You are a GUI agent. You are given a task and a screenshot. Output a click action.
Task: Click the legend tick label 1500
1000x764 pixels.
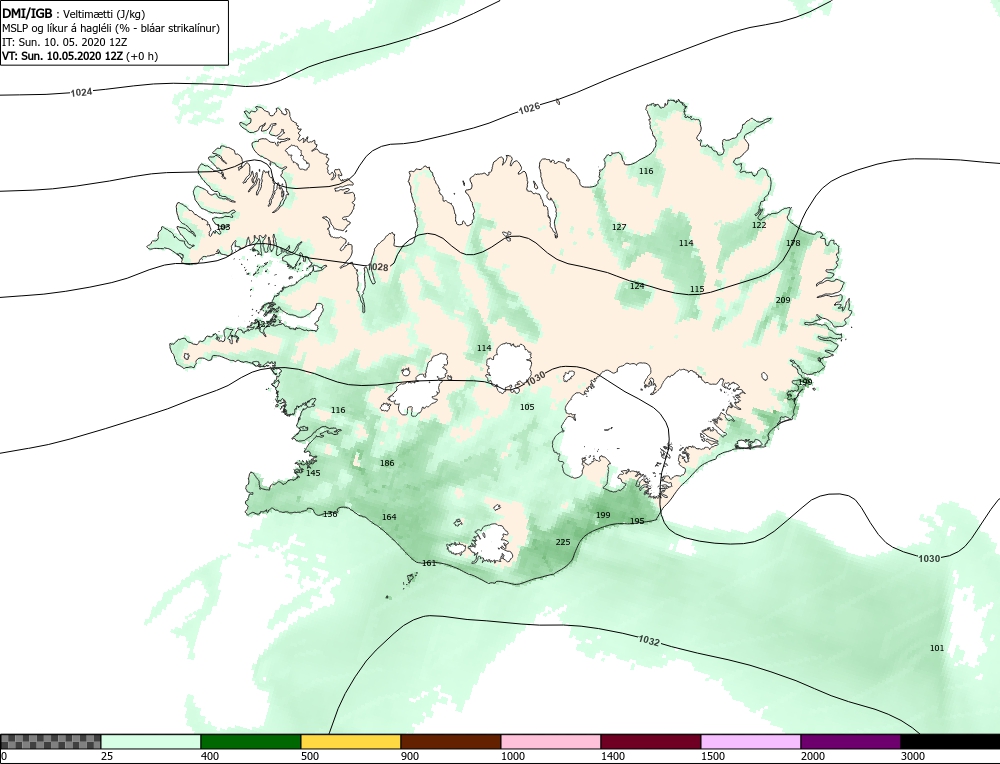(713, 757)
